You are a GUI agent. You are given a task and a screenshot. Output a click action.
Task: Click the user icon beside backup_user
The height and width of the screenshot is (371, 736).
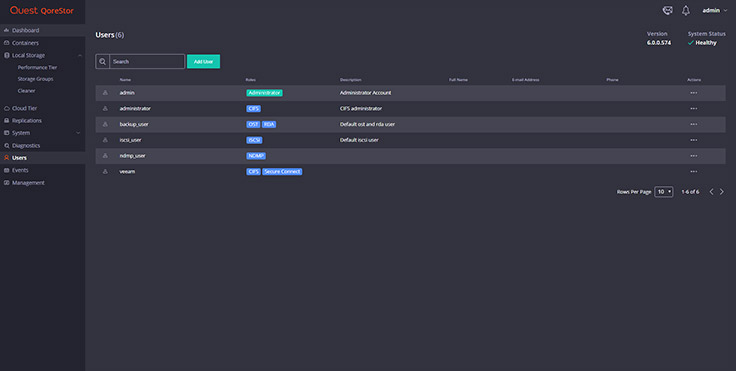(105, 124)
